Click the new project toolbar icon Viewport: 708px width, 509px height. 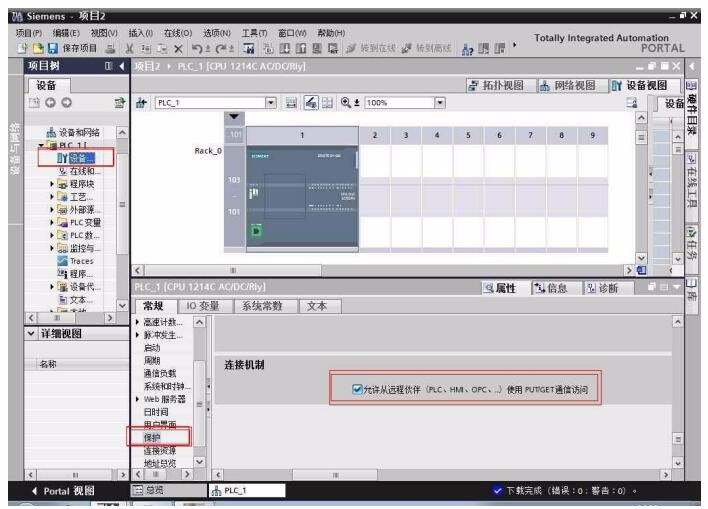pyautogui.click(x=23, y=48)
